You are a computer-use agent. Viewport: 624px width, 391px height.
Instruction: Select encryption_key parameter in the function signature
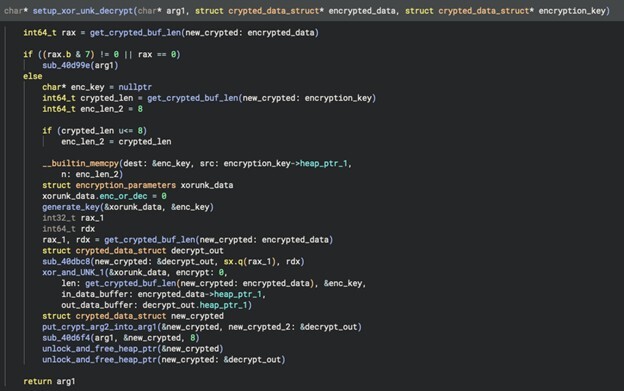coord(572,11)
